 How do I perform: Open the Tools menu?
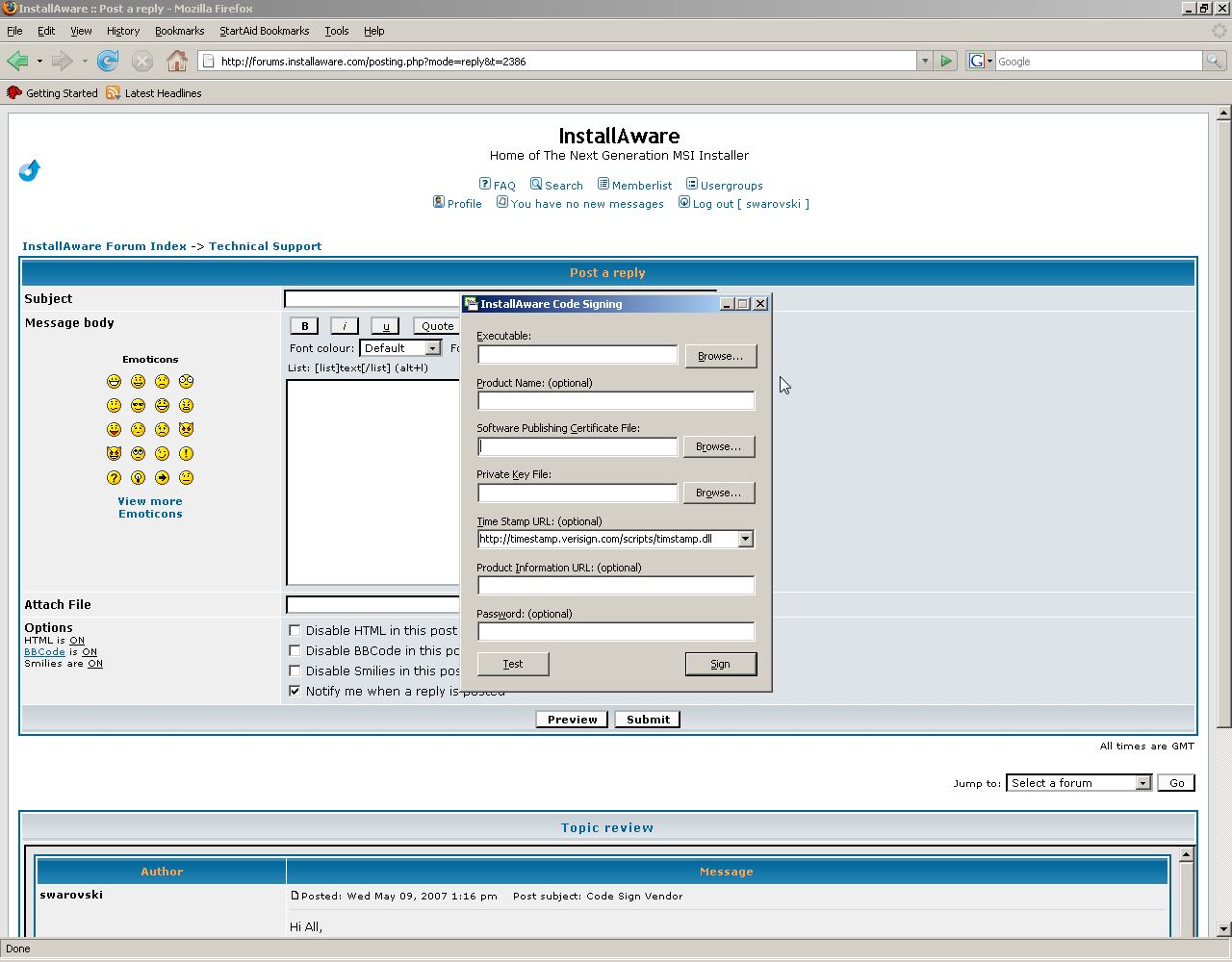(x=337, y=31)
